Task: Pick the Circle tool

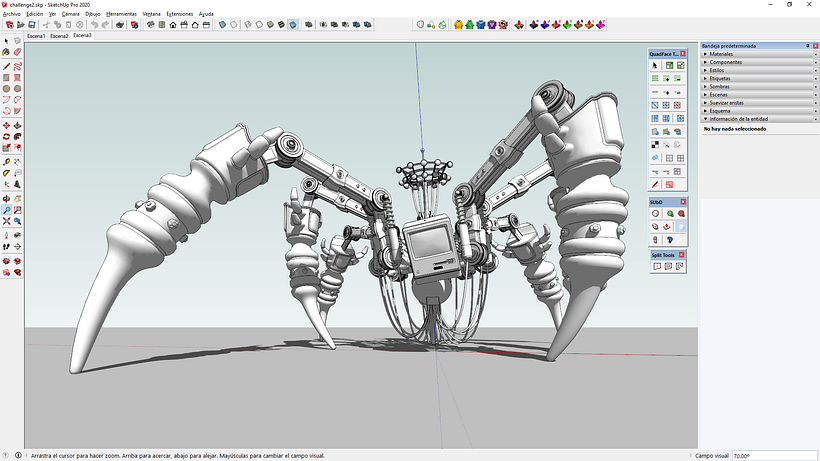Action: (6, 88)
